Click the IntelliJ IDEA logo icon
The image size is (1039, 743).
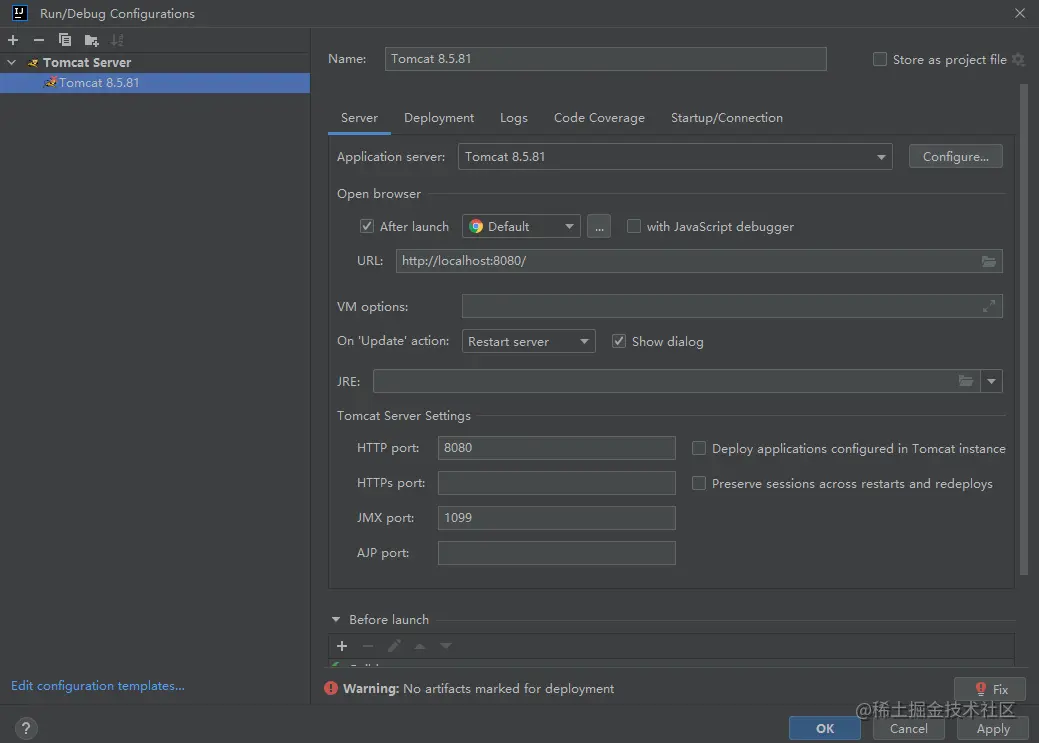pyautogui.click(x=19, y=13)
